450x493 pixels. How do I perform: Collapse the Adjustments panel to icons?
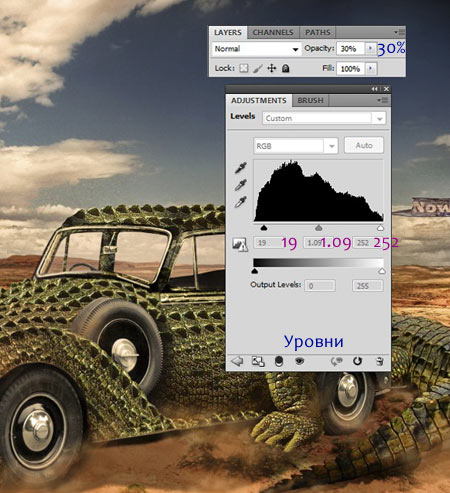tap(375, 89)
